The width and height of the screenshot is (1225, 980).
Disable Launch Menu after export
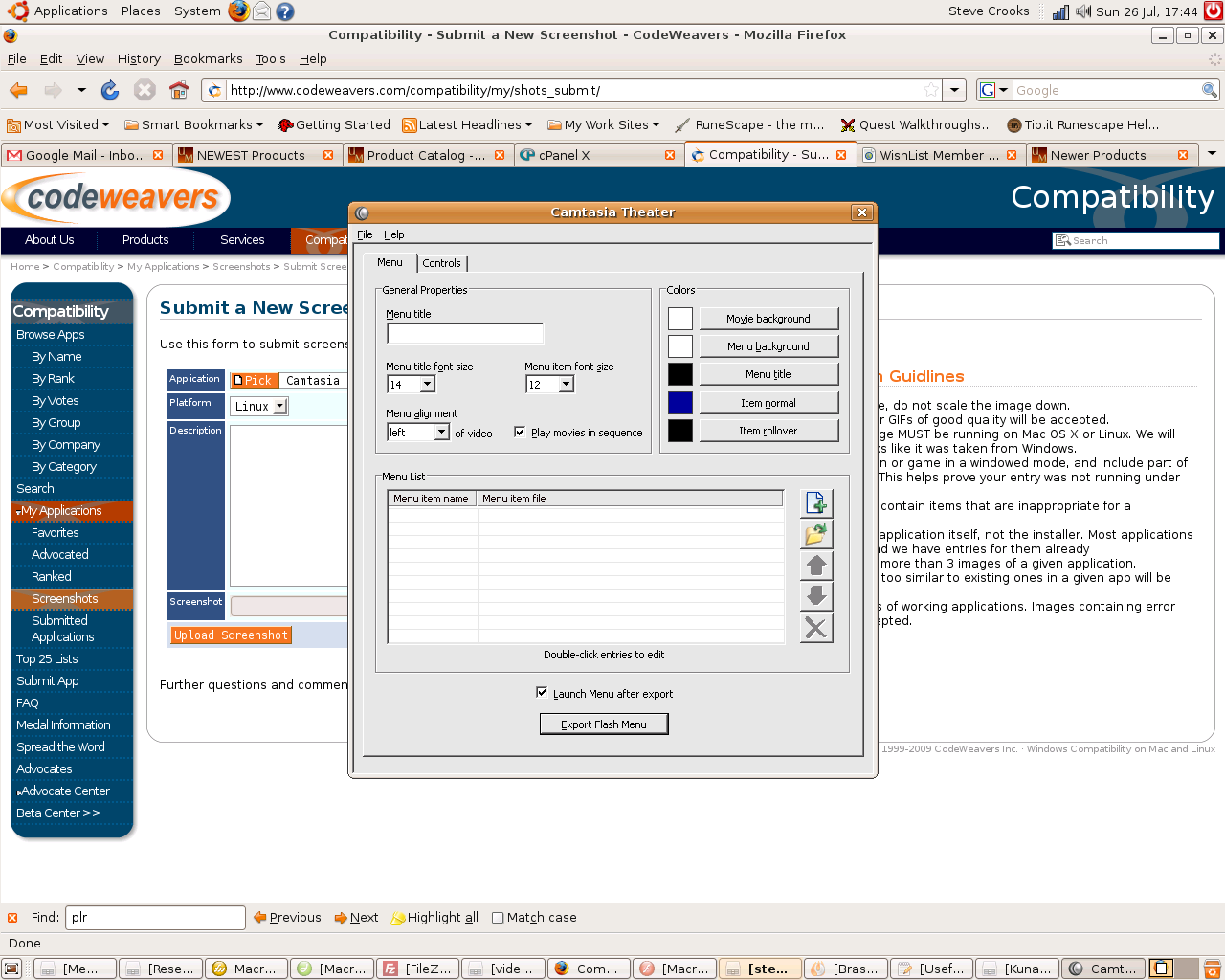[542, 693]
